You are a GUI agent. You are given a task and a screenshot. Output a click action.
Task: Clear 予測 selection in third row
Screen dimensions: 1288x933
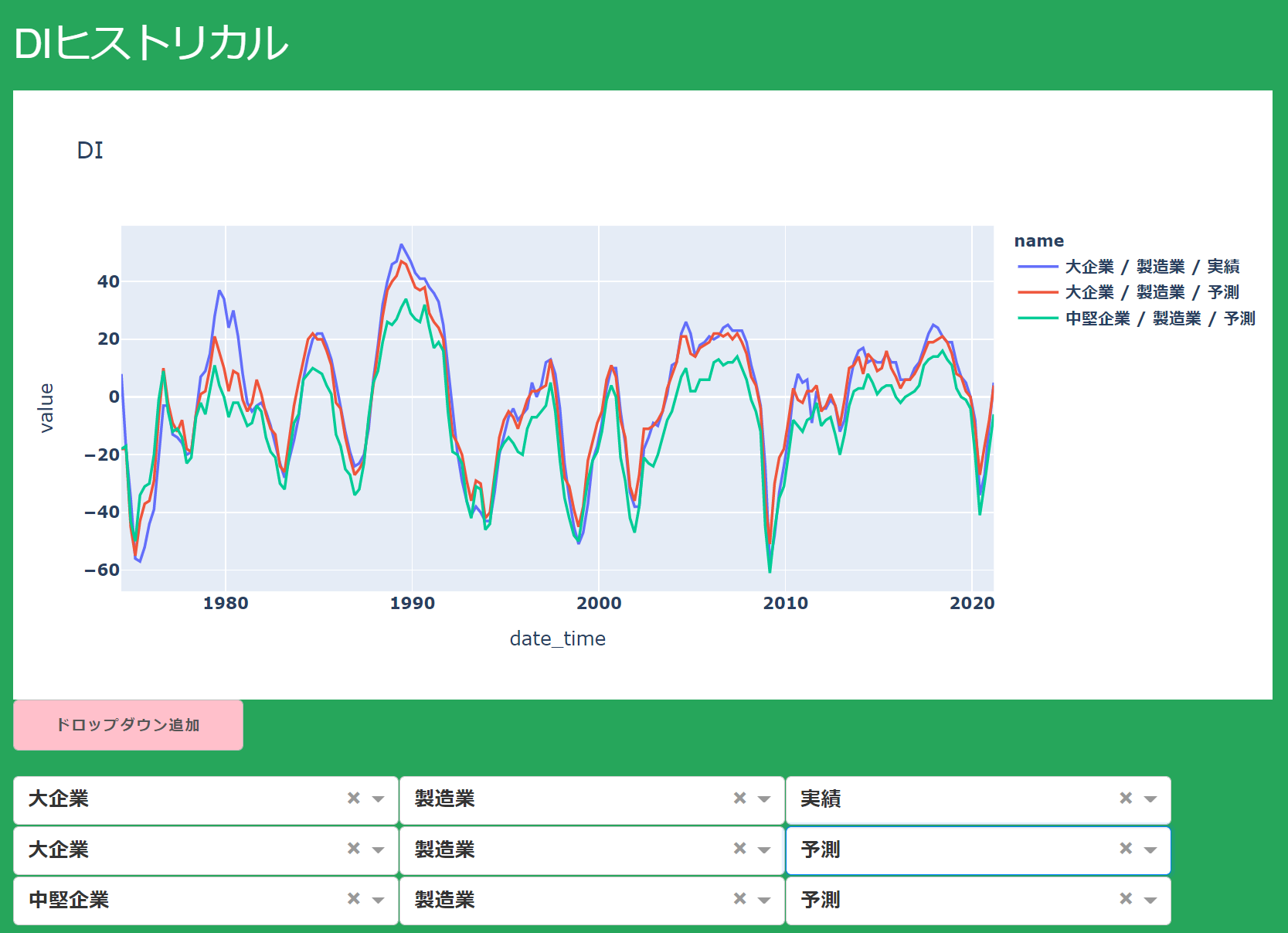coord(1127,899)
